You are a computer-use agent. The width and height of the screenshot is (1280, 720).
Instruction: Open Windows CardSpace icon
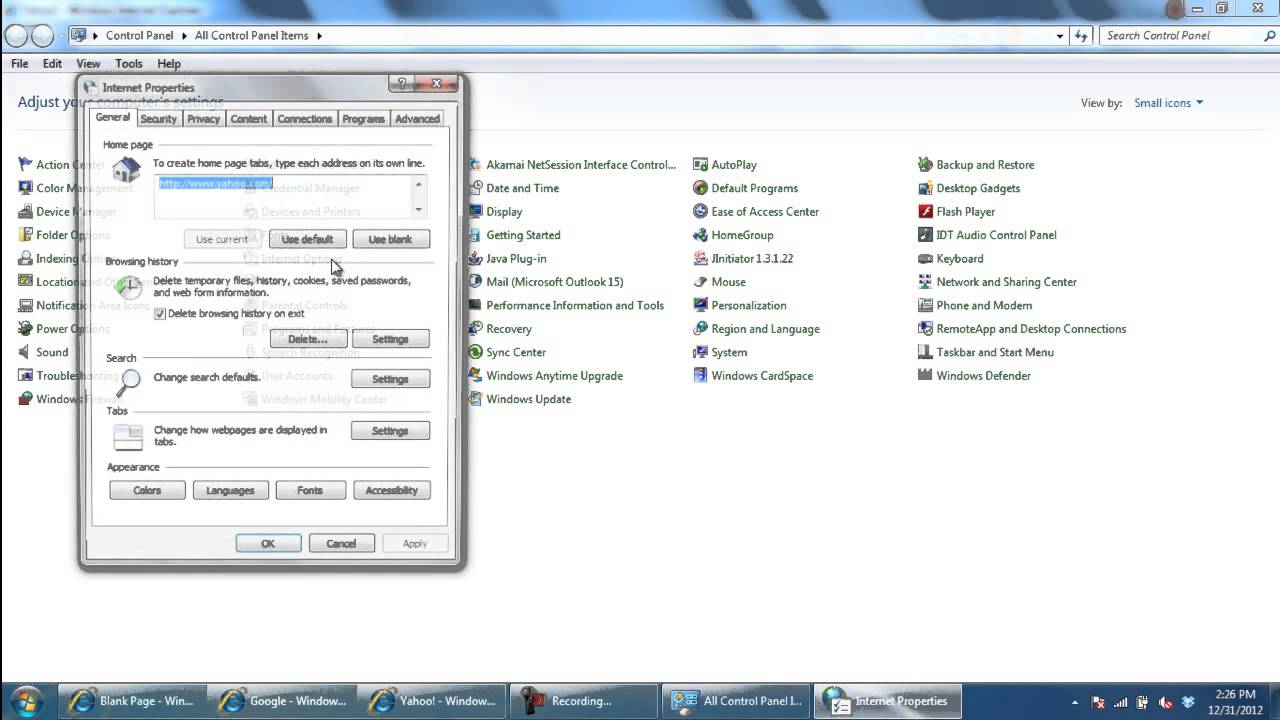pos(754,376)
